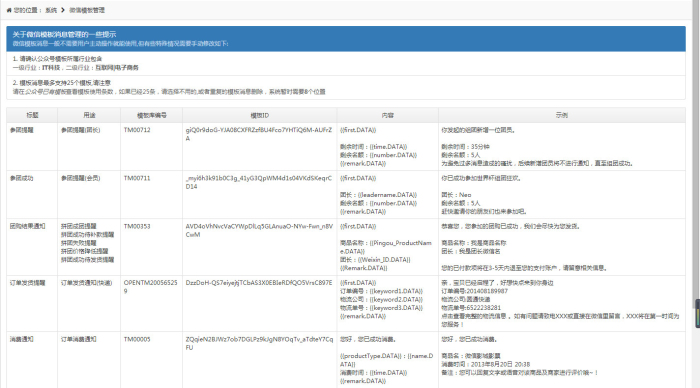Click the blue tips panel header
Image resolution: width=700 pixels, height=388 pixels.
click(346, 38)
